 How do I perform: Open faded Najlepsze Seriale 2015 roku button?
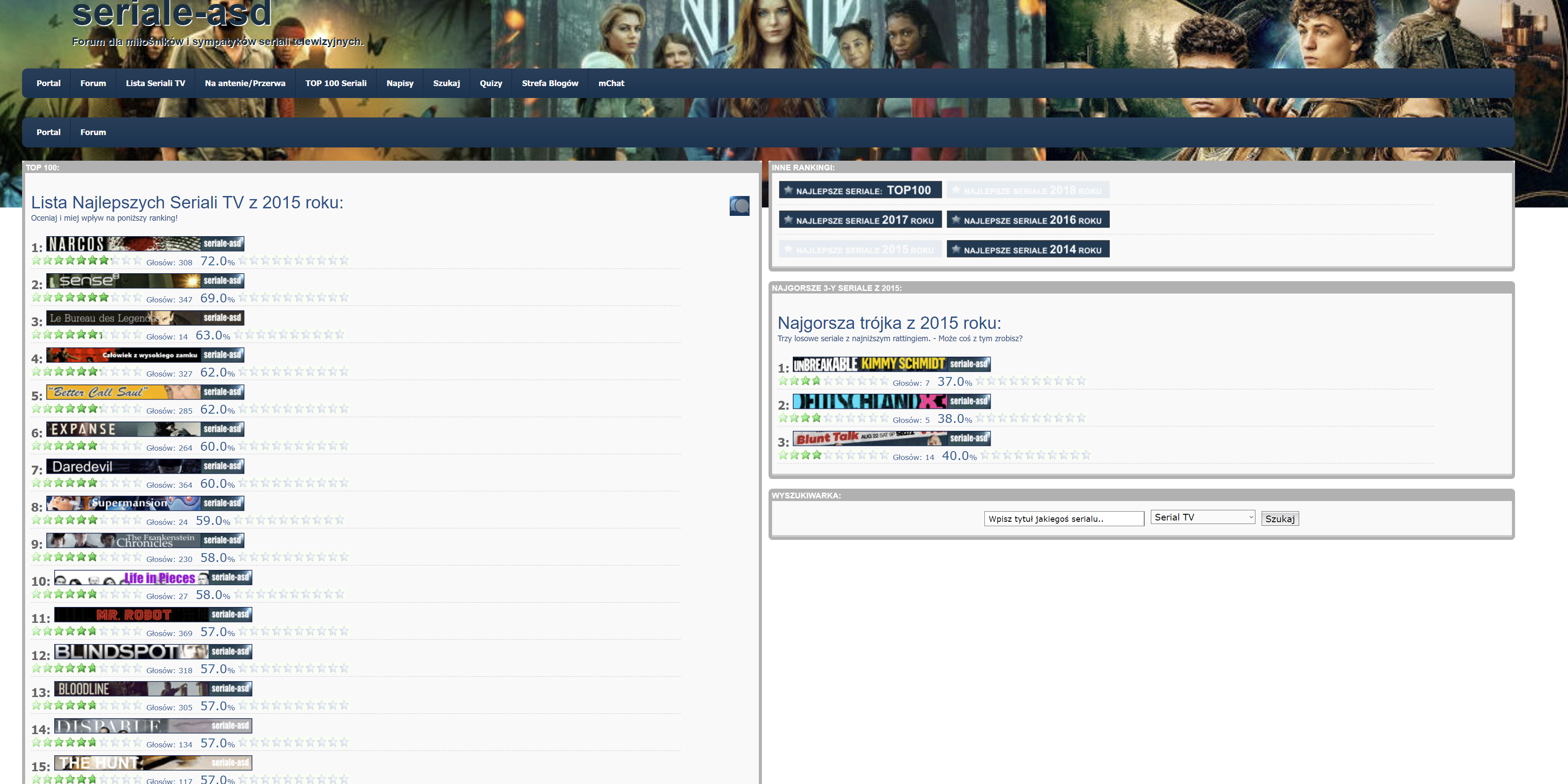pos(860,249)
